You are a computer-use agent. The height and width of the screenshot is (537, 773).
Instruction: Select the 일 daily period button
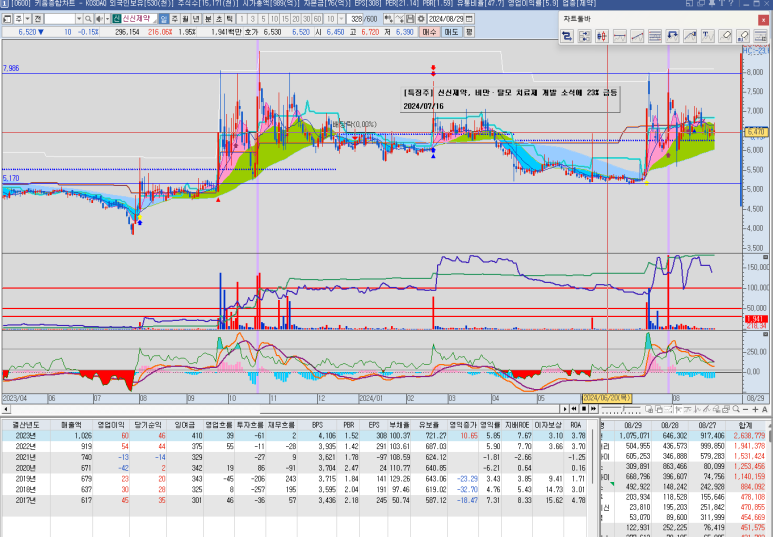[164, 19]
